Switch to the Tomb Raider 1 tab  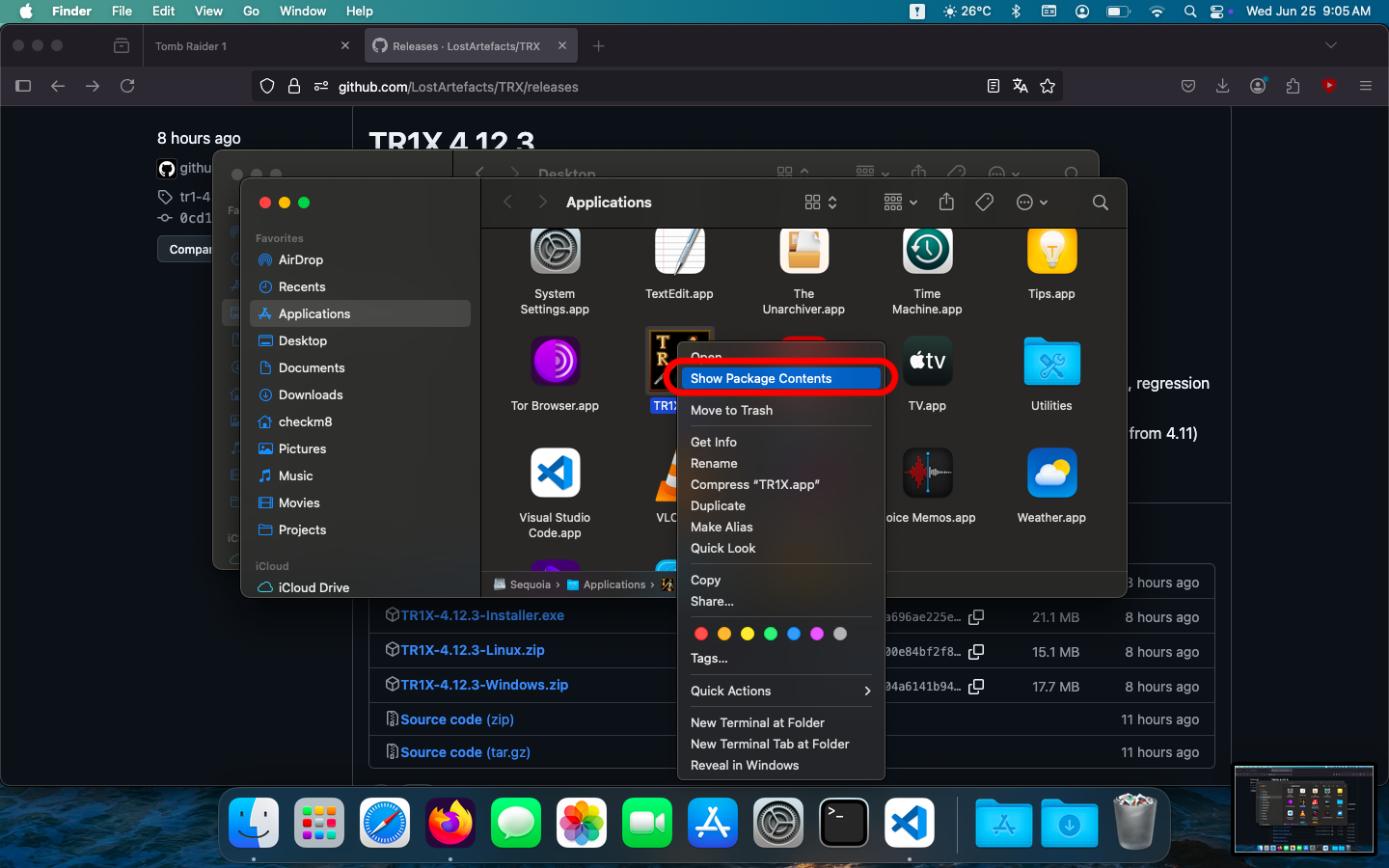pyautogui.click(x=251, y=45)
